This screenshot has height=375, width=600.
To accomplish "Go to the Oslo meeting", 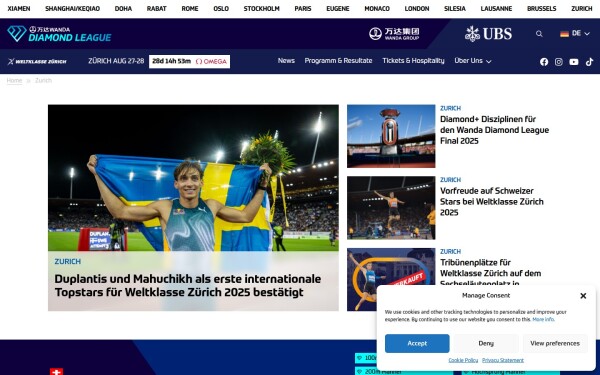I will click(x=221, y=8).
